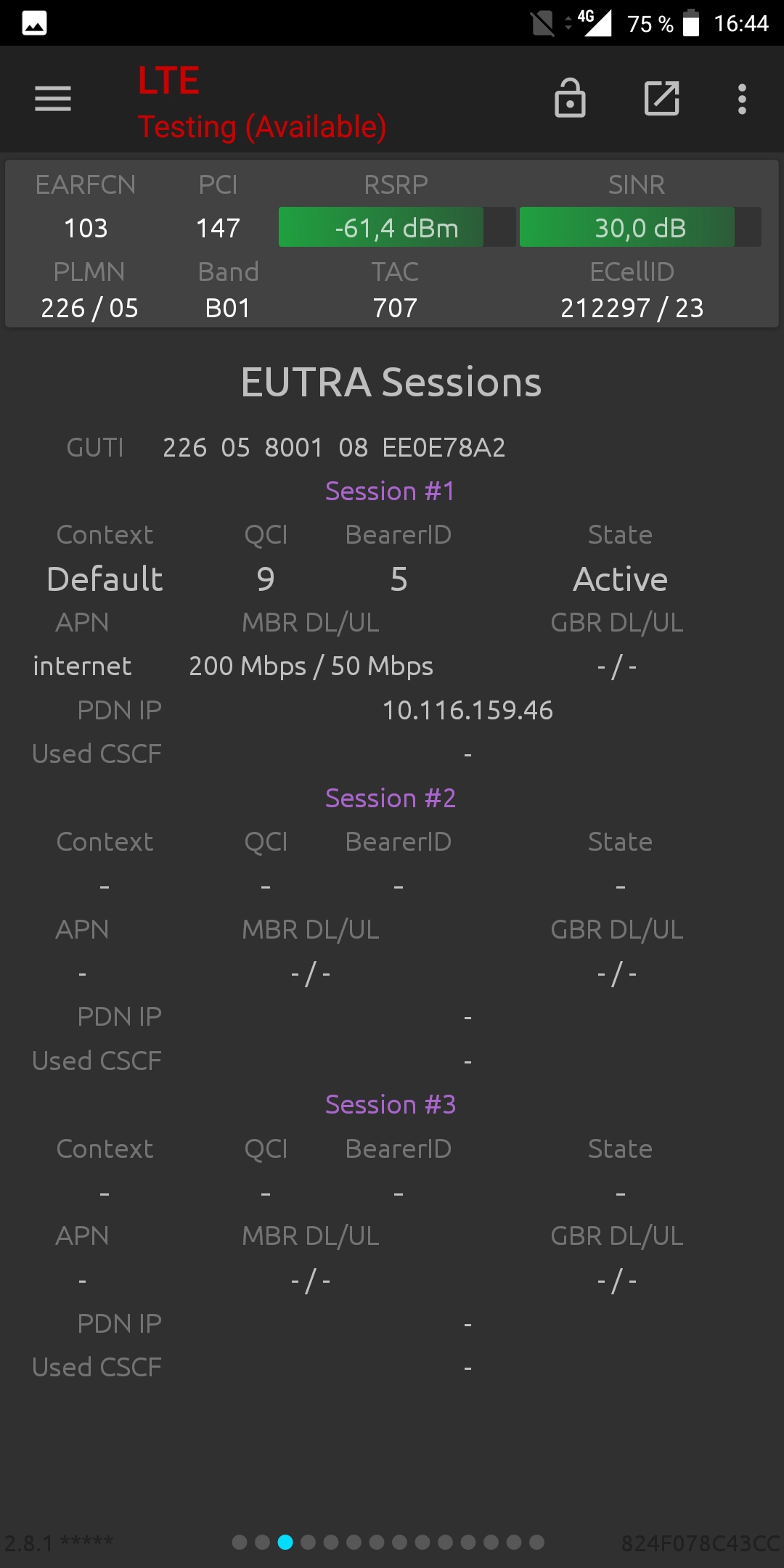The image size is (784, 1568).
Task: Tap the battery icon in status bar
Action: coord(692,23)
